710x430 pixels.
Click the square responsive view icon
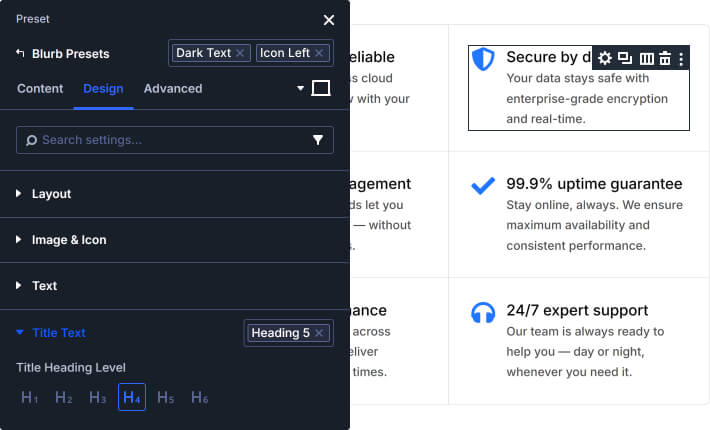321,88
